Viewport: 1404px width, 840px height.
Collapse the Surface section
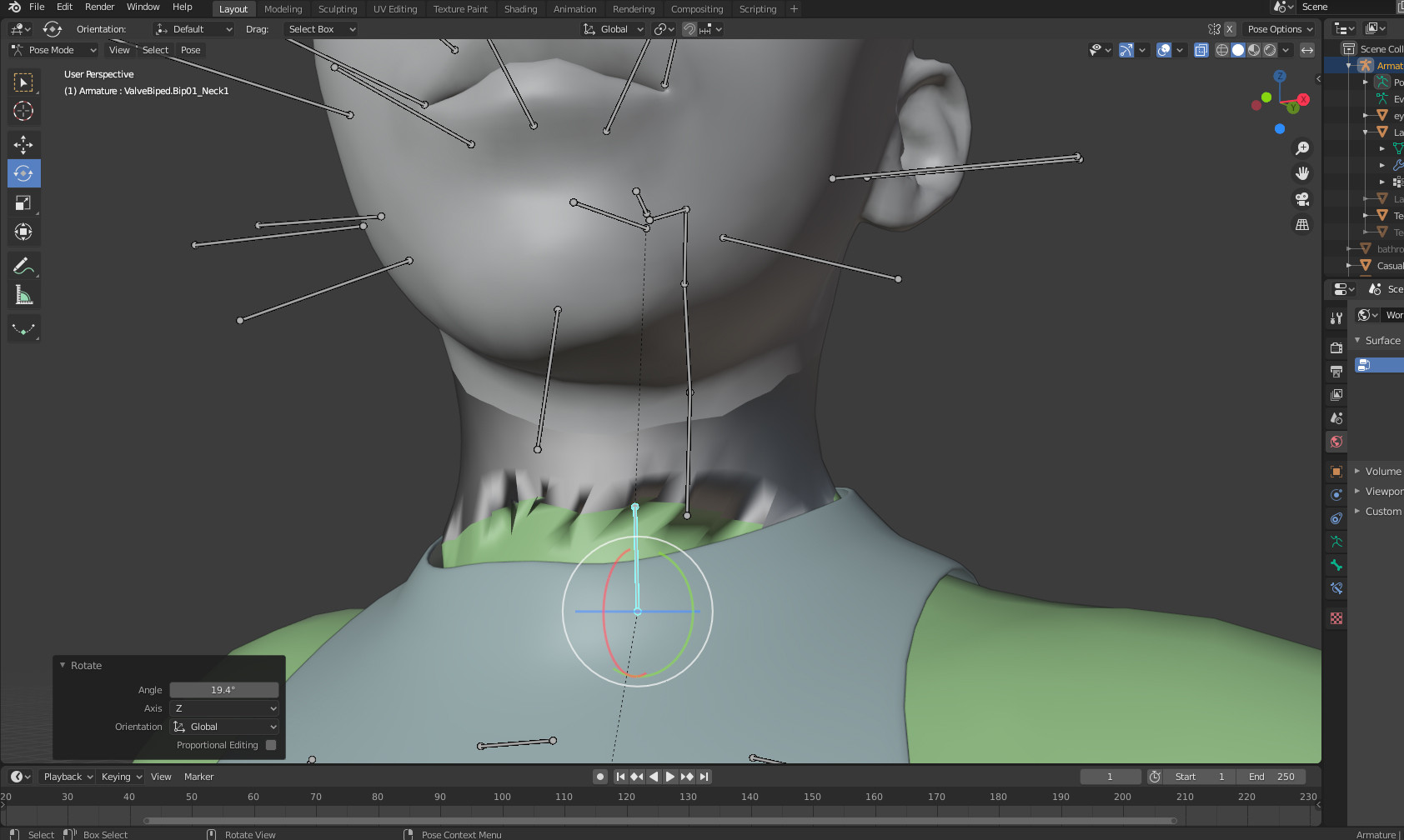1357,340
